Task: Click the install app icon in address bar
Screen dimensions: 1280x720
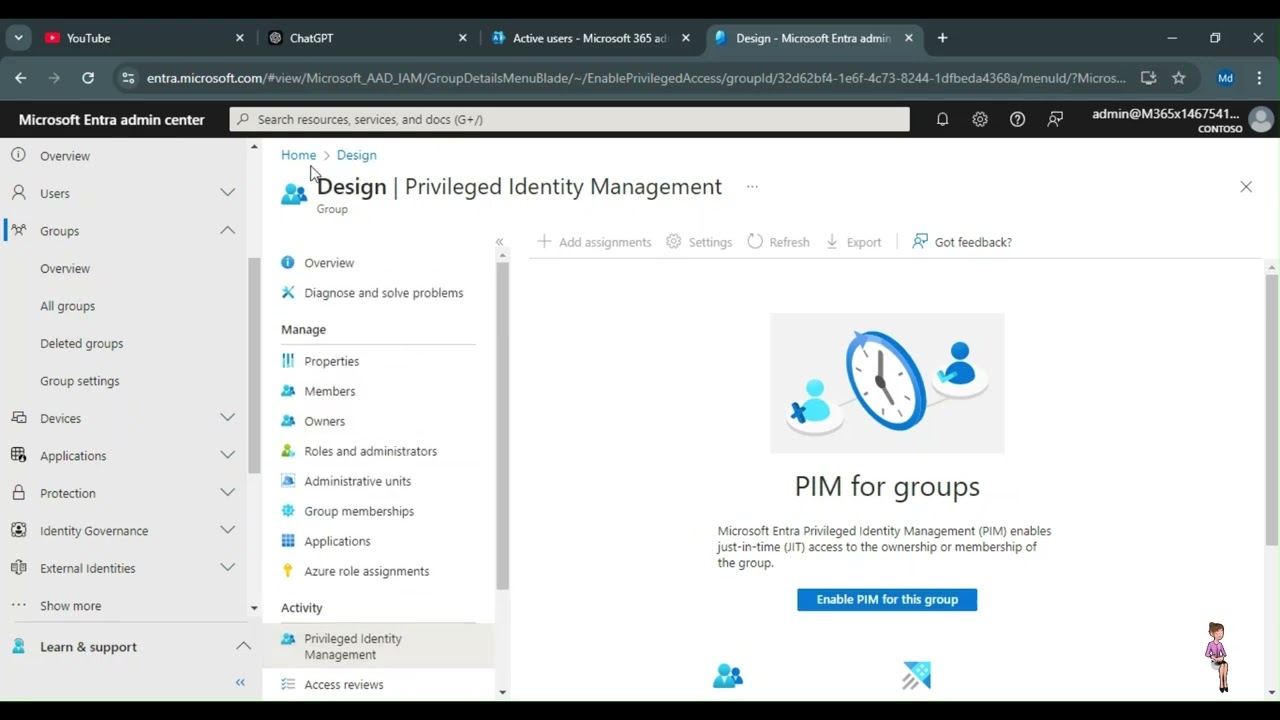Action: point(1148,78)
